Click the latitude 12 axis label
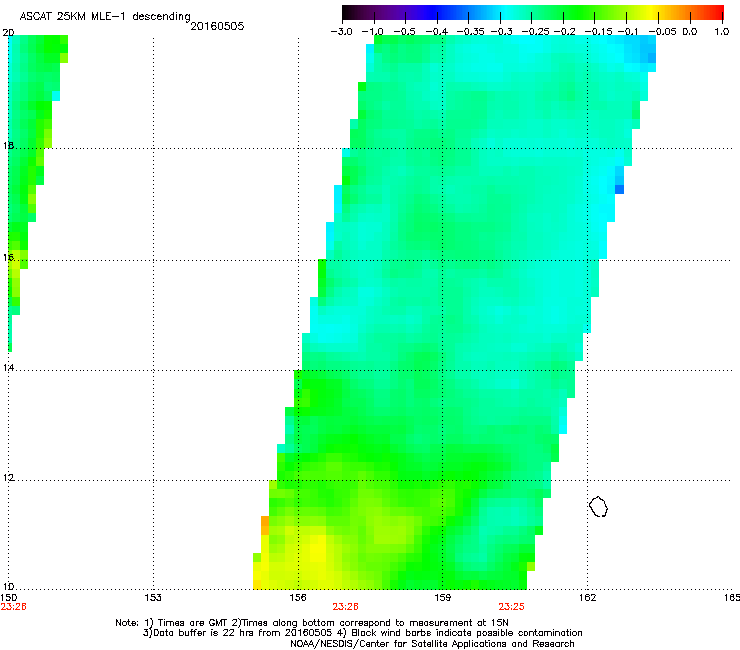 8,478
